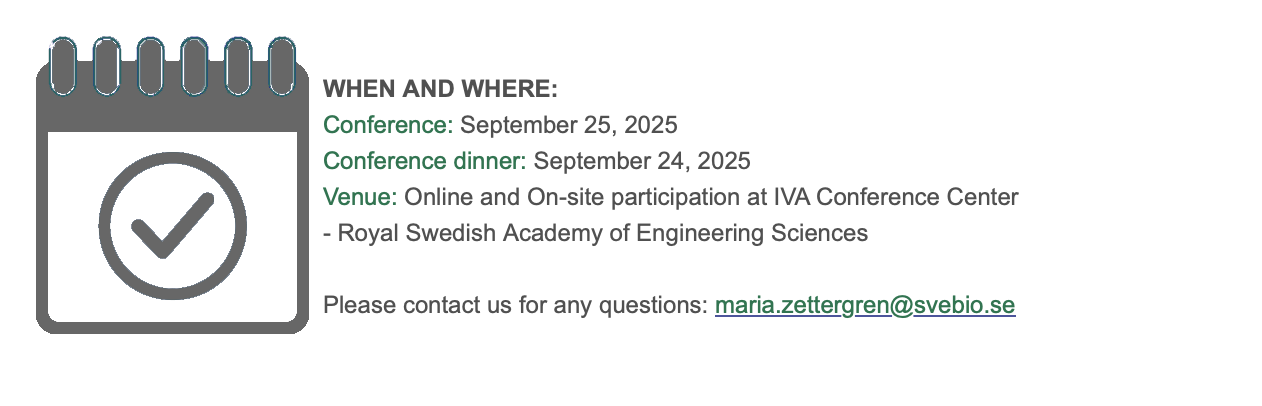Click the green "Venue:" label
The width and height of the screenshot is (1262, 406).
(x=360, y=197)
